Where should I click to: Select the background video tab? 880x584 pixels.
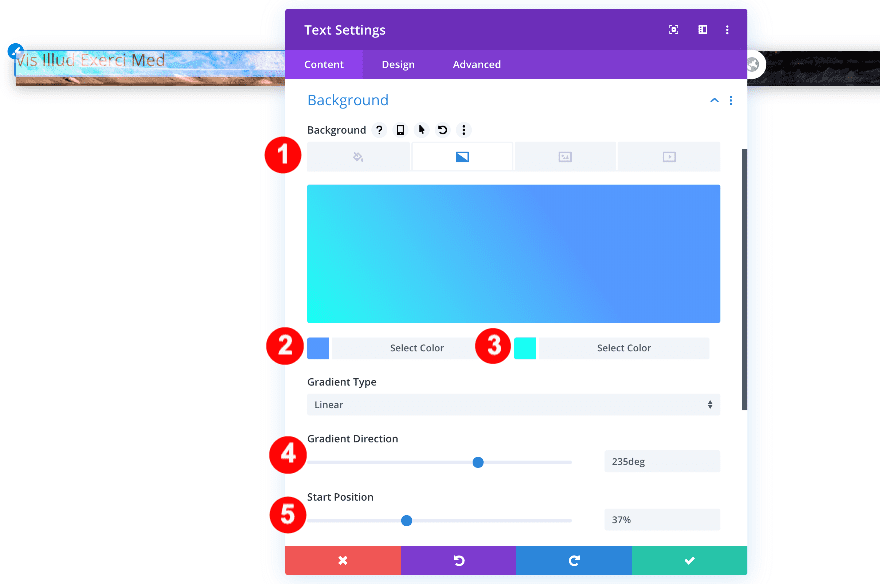click(x=669, y=157)
